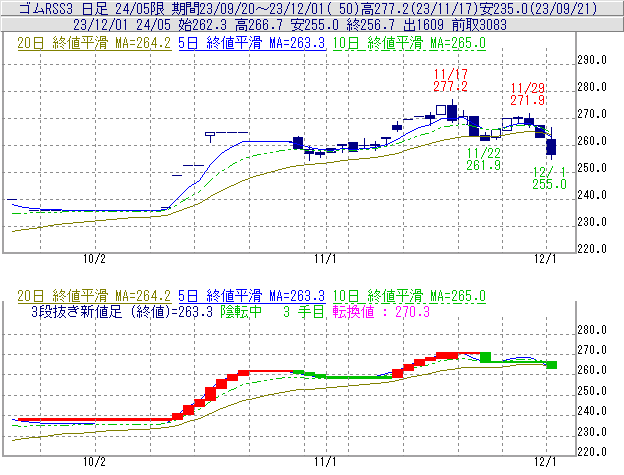
Task: Click the 3 手目 count text
Action: (x=304, y=311)
